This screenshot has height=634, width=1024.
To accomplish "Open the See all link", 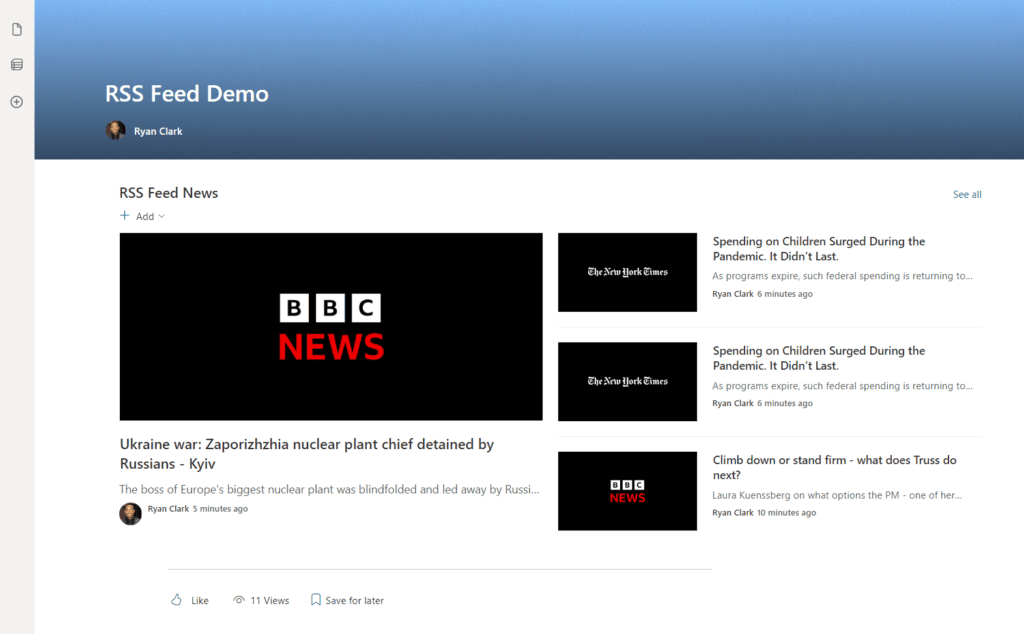I will (x=967, y=195).
